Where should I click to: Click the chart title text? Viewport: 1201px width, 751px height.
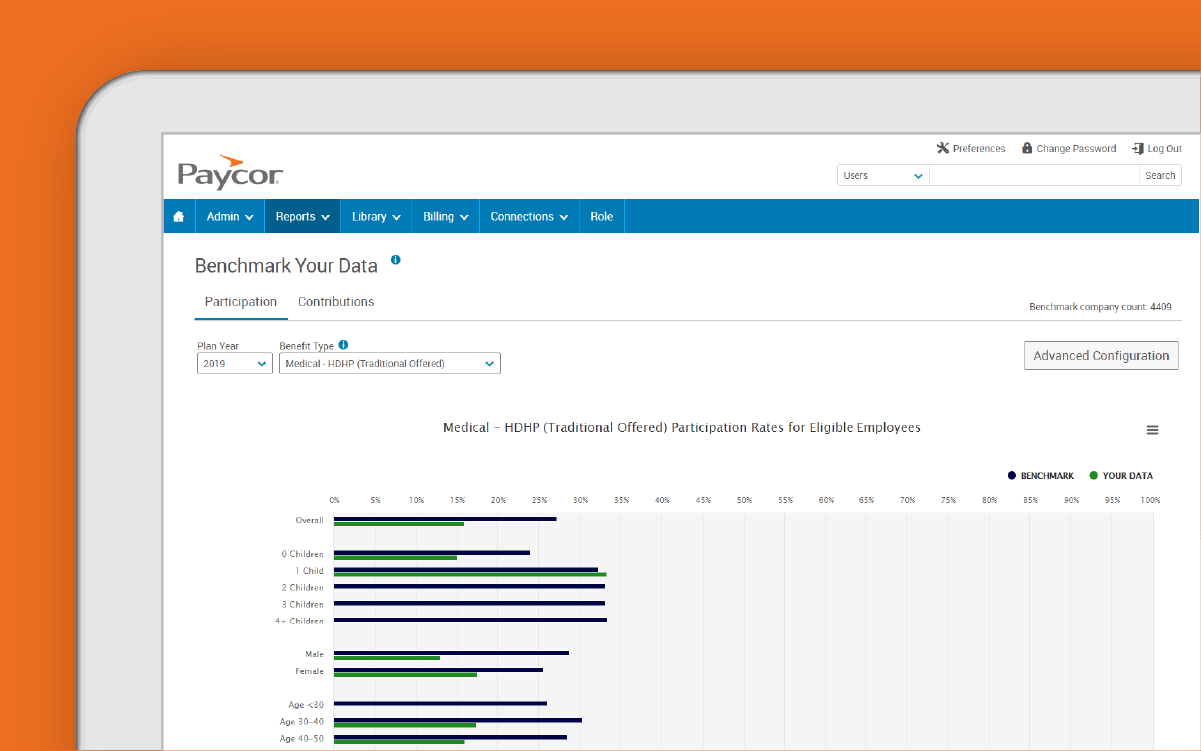682,427
